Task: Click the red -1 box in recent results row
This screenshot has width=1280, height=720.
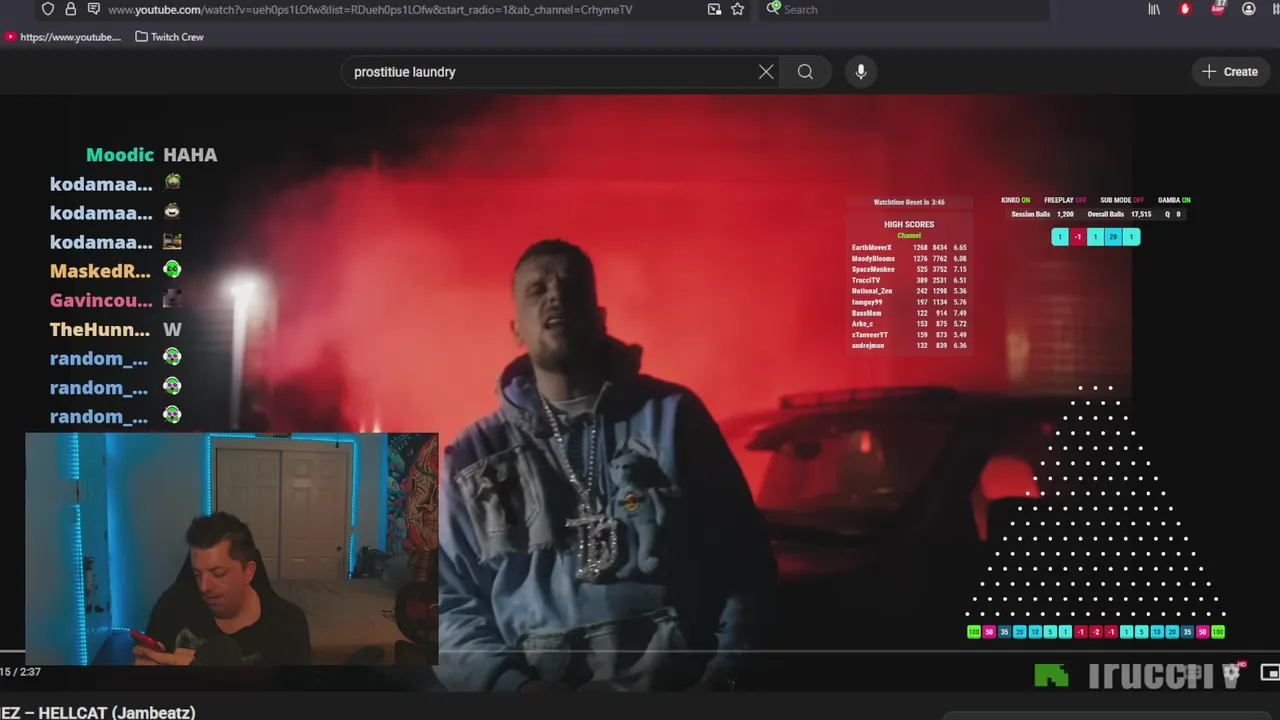Action: [x=1077, y=237]
